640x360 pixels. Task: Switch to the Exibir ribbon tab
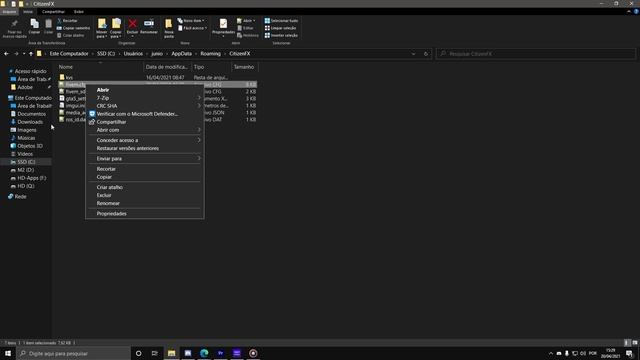(x=79, y=11)
